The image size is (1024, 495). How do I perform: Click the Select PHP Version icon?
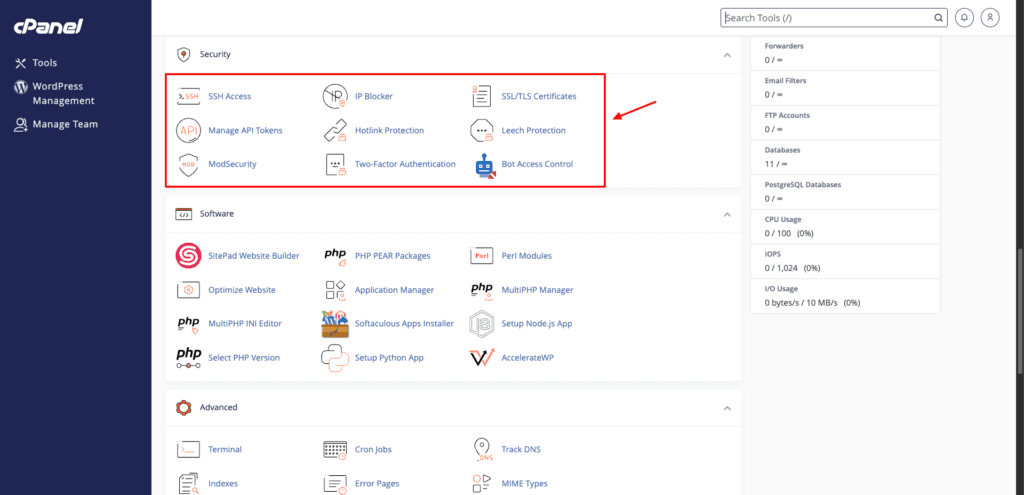tap(188, 358)
